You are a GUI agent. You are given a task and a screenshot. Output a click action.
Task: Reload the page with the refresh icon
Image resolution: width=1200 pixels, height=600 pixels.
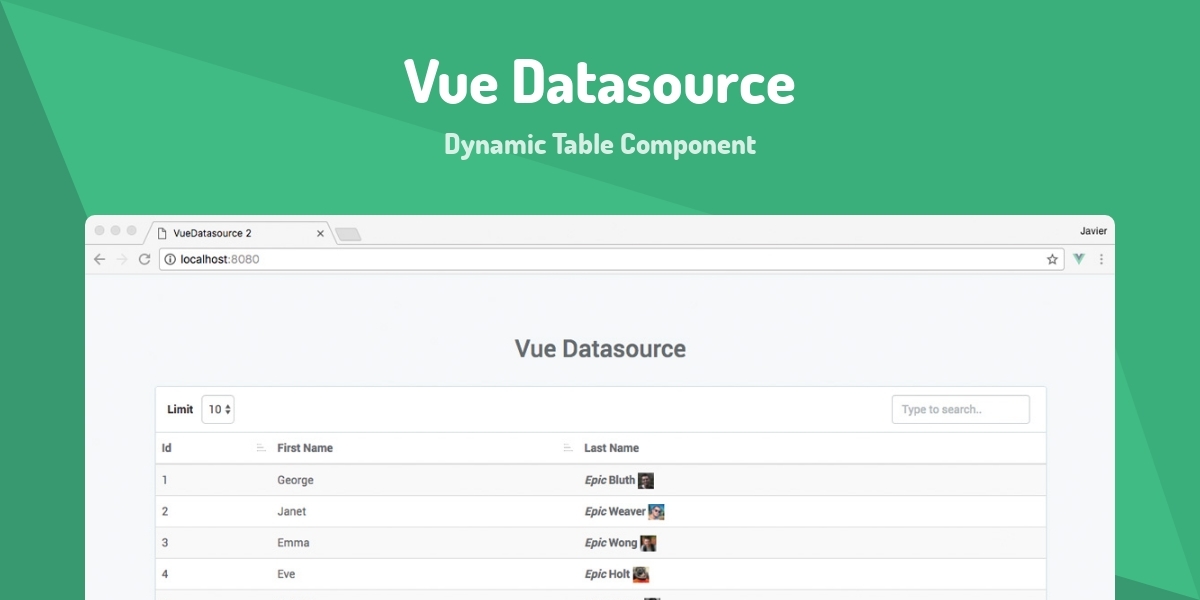(x=144, y=259)
